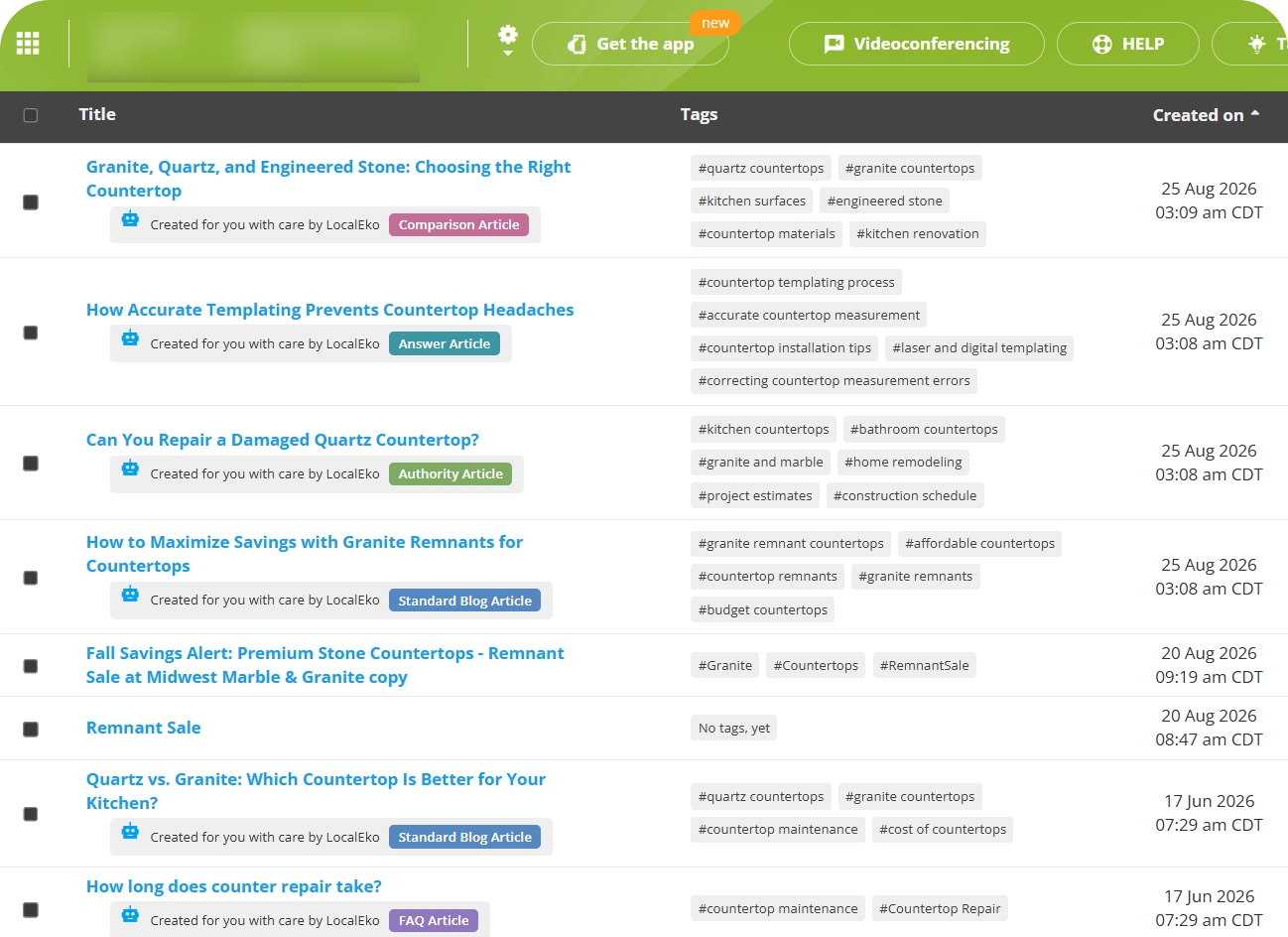
Task: Click the #engineered stone tag
Action: click(x=885, y=201)
